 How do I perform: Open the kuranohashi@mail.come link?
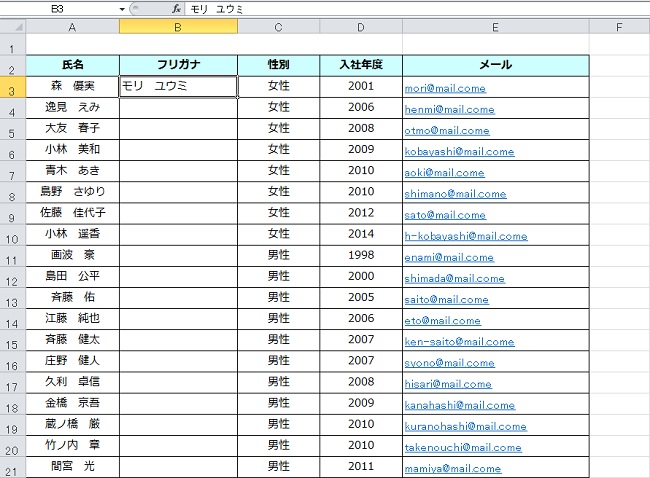pos(465,426)
